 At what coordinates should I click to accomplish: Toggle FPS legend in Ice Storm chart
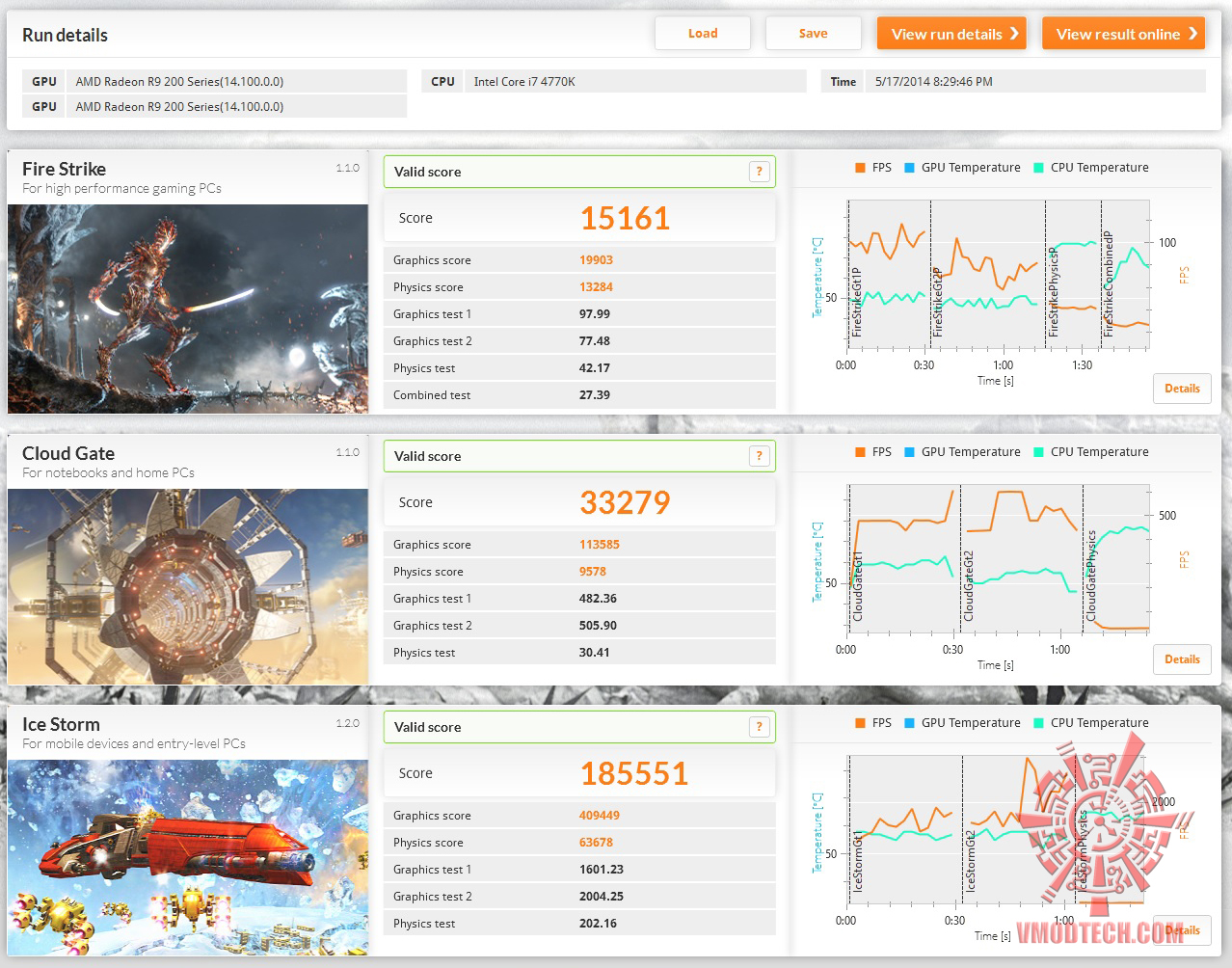(x=872, y=723)
